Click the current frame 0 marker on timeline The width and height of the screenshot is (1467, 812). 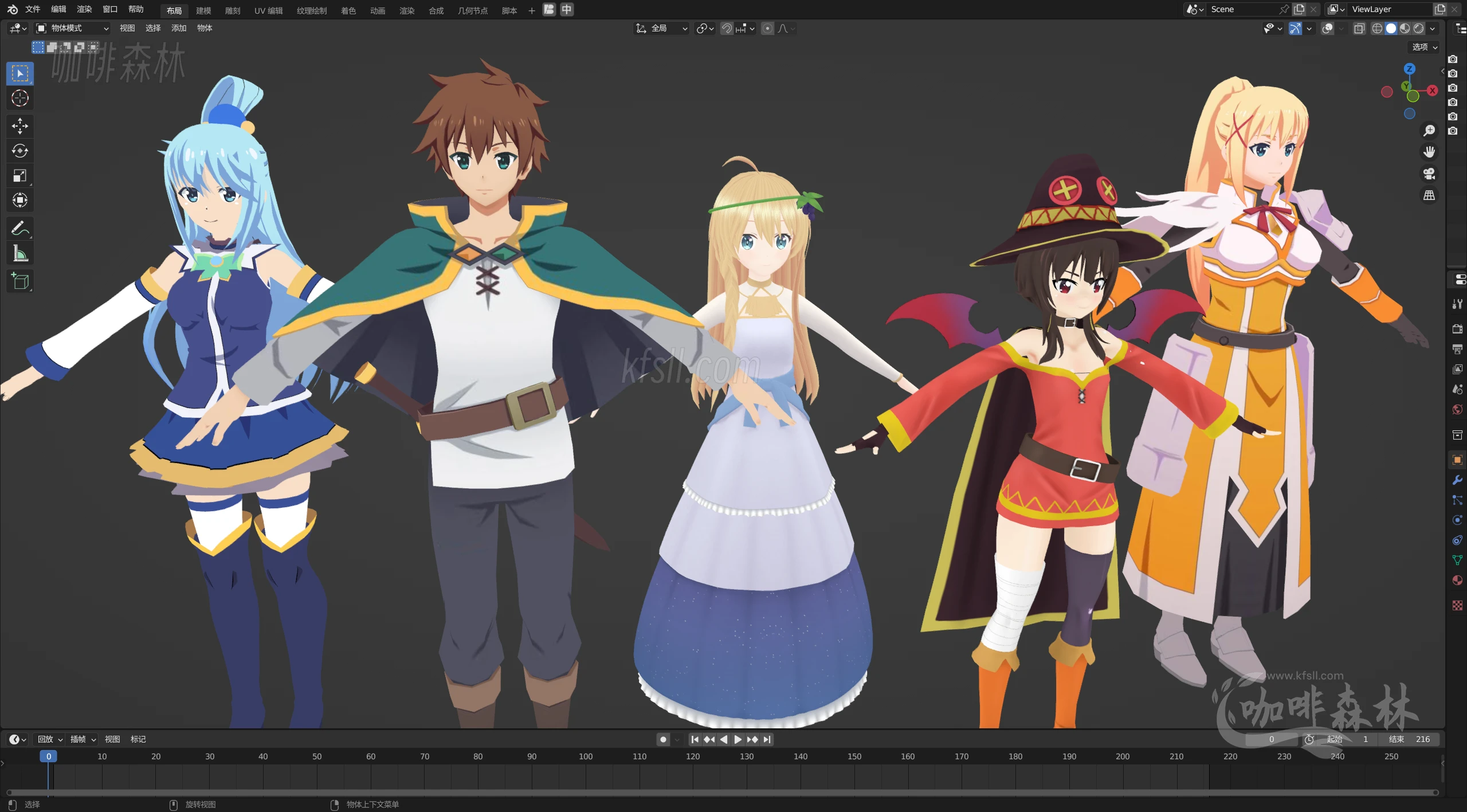(x=49, y=756)
